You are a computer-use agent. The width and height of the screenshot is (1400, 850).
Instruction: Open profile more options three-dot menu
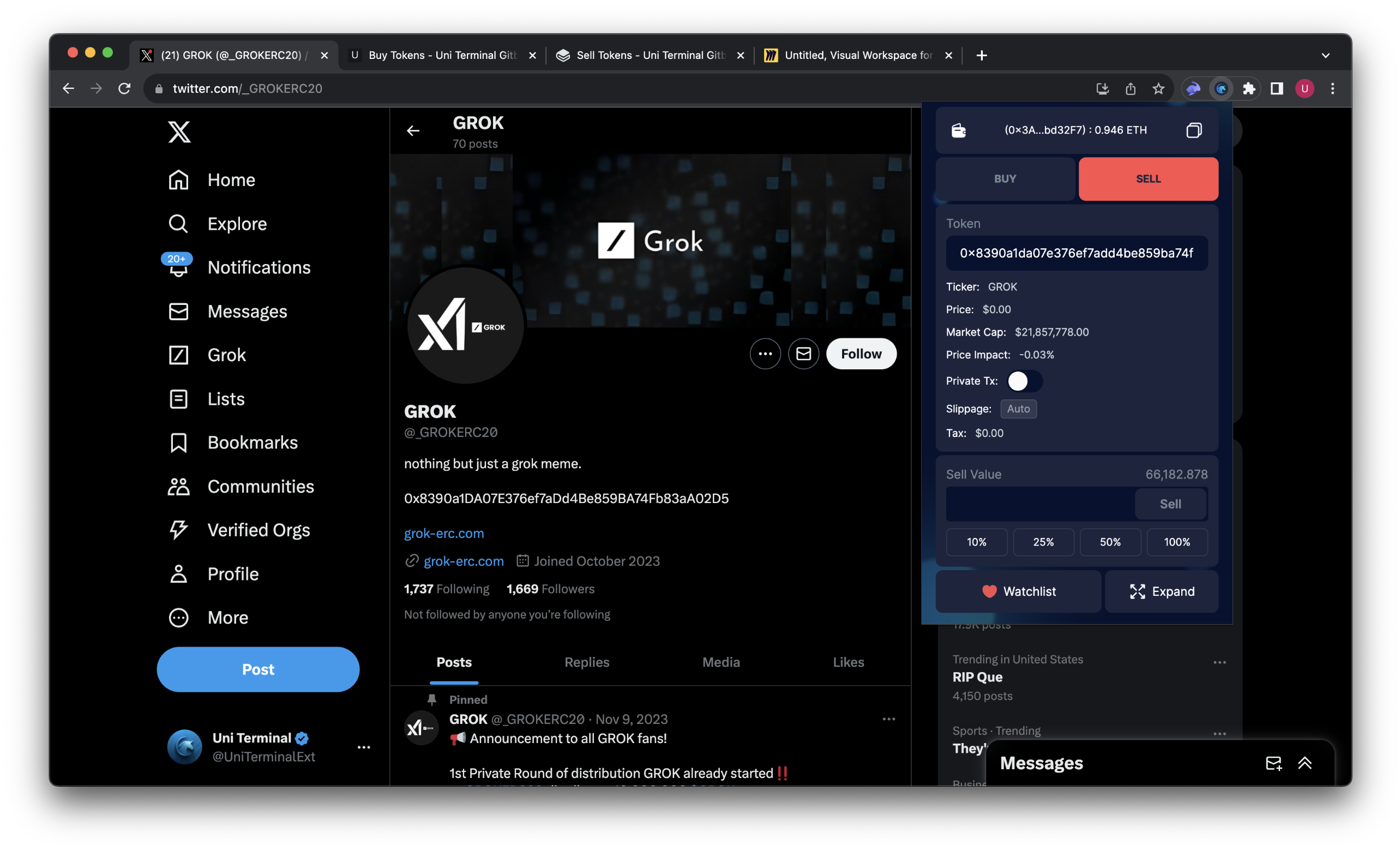765,354
